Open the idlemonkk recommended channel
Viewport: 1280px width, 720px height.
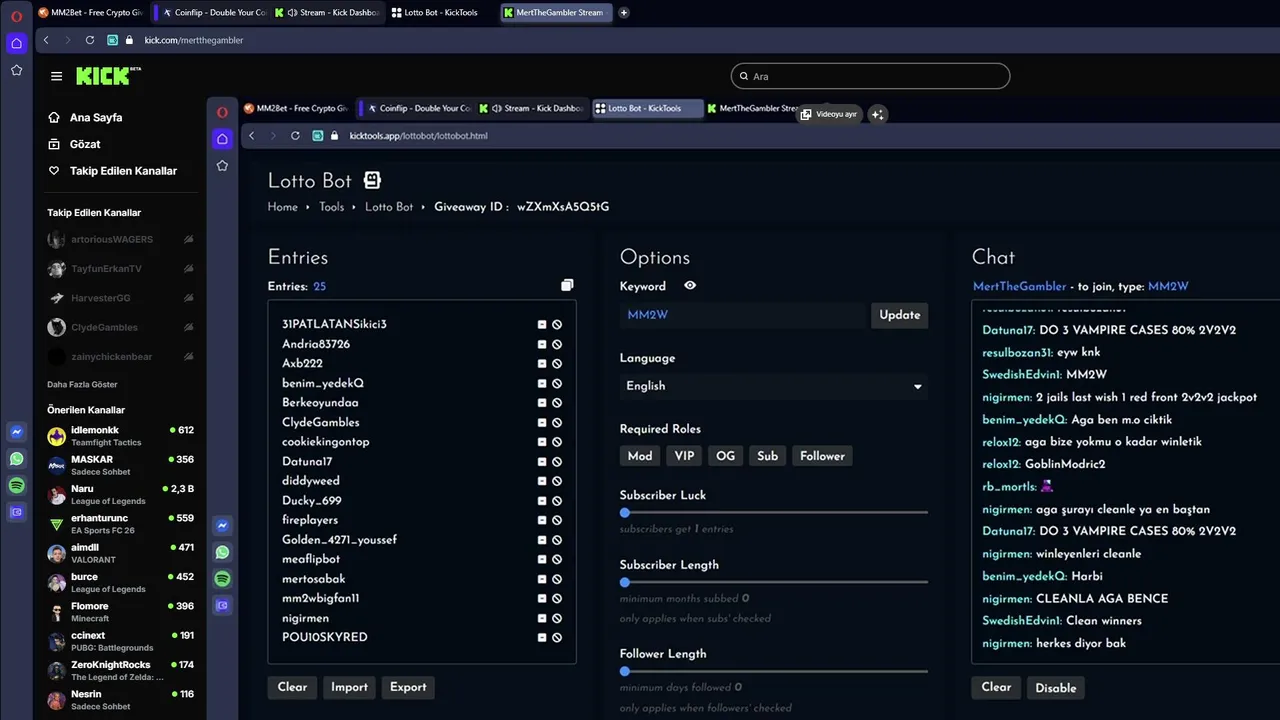(x=120, y=436)
